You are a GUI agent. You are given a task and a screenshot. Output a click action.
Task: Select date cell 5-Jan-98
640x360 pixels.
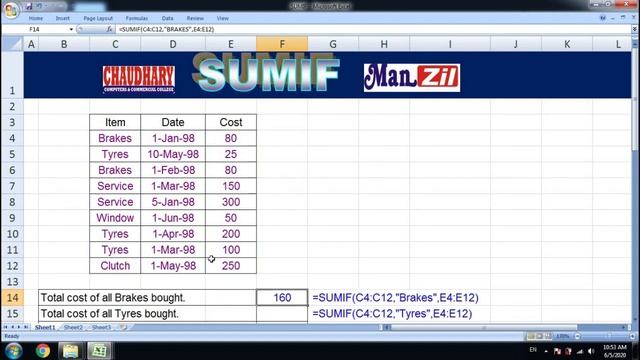point(173,202)
